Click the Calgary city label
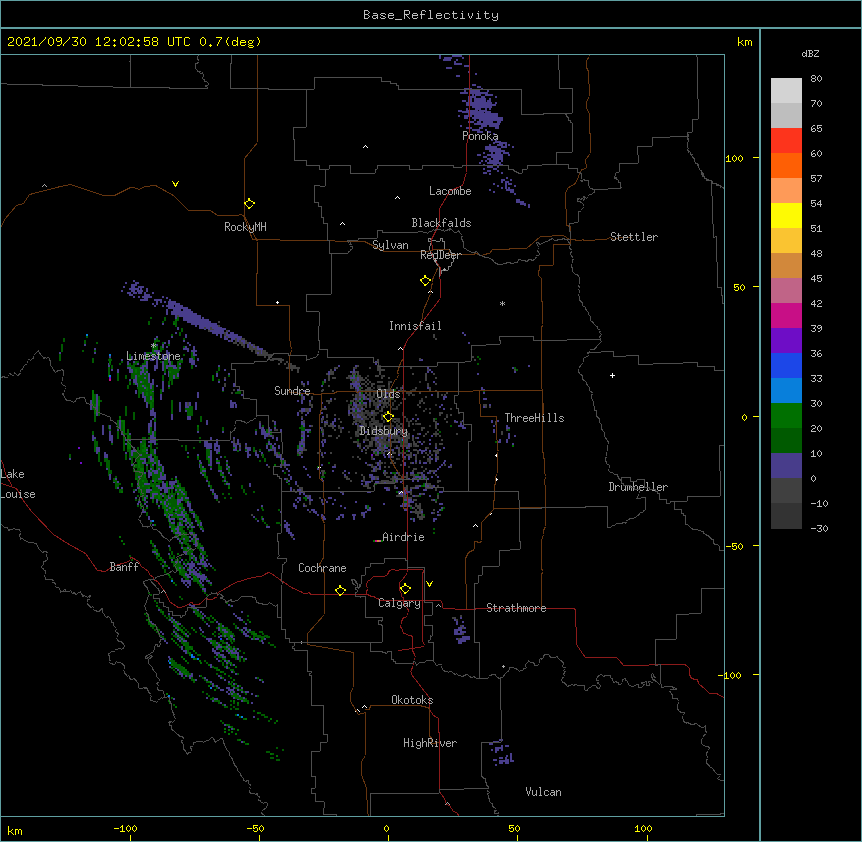 tap(399, 603)
